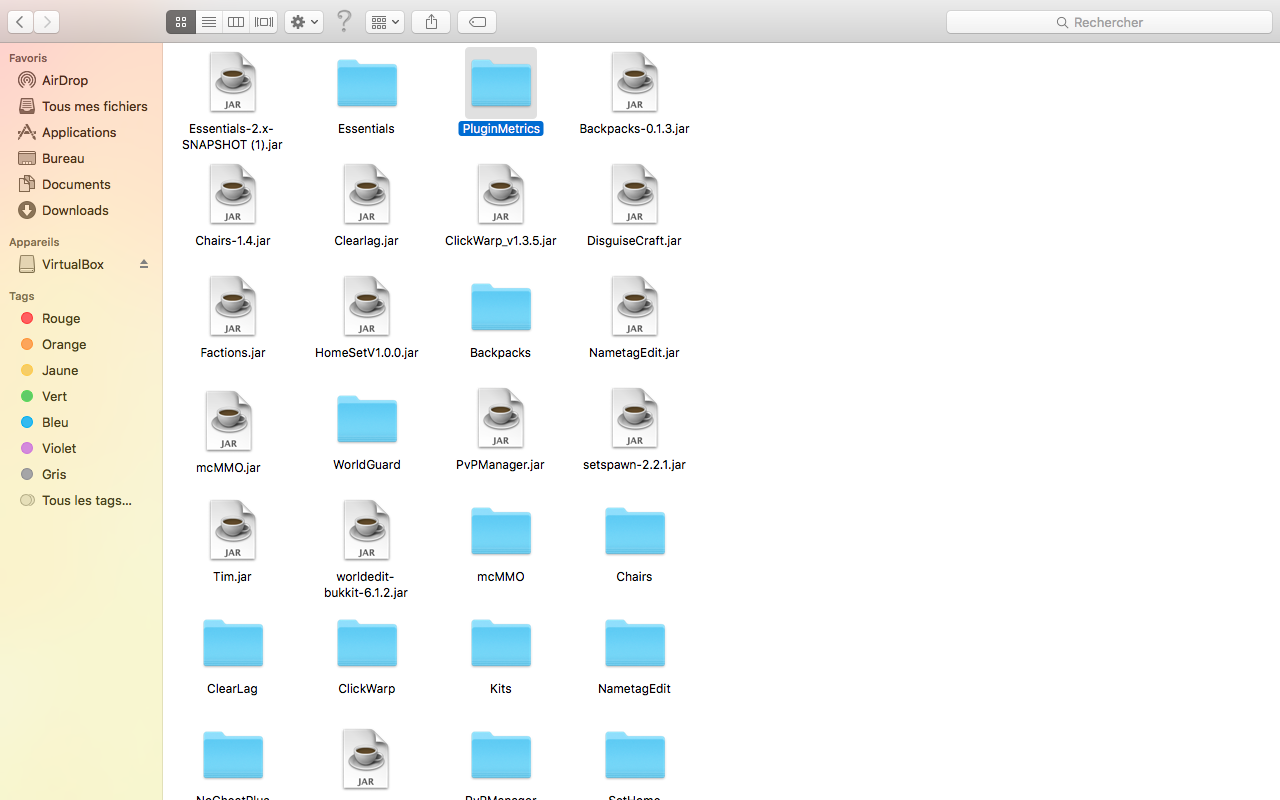Select HomeSetV1.0.0.jar file
The width and height of the screenshot is (1280, 800).
[367, 307]
